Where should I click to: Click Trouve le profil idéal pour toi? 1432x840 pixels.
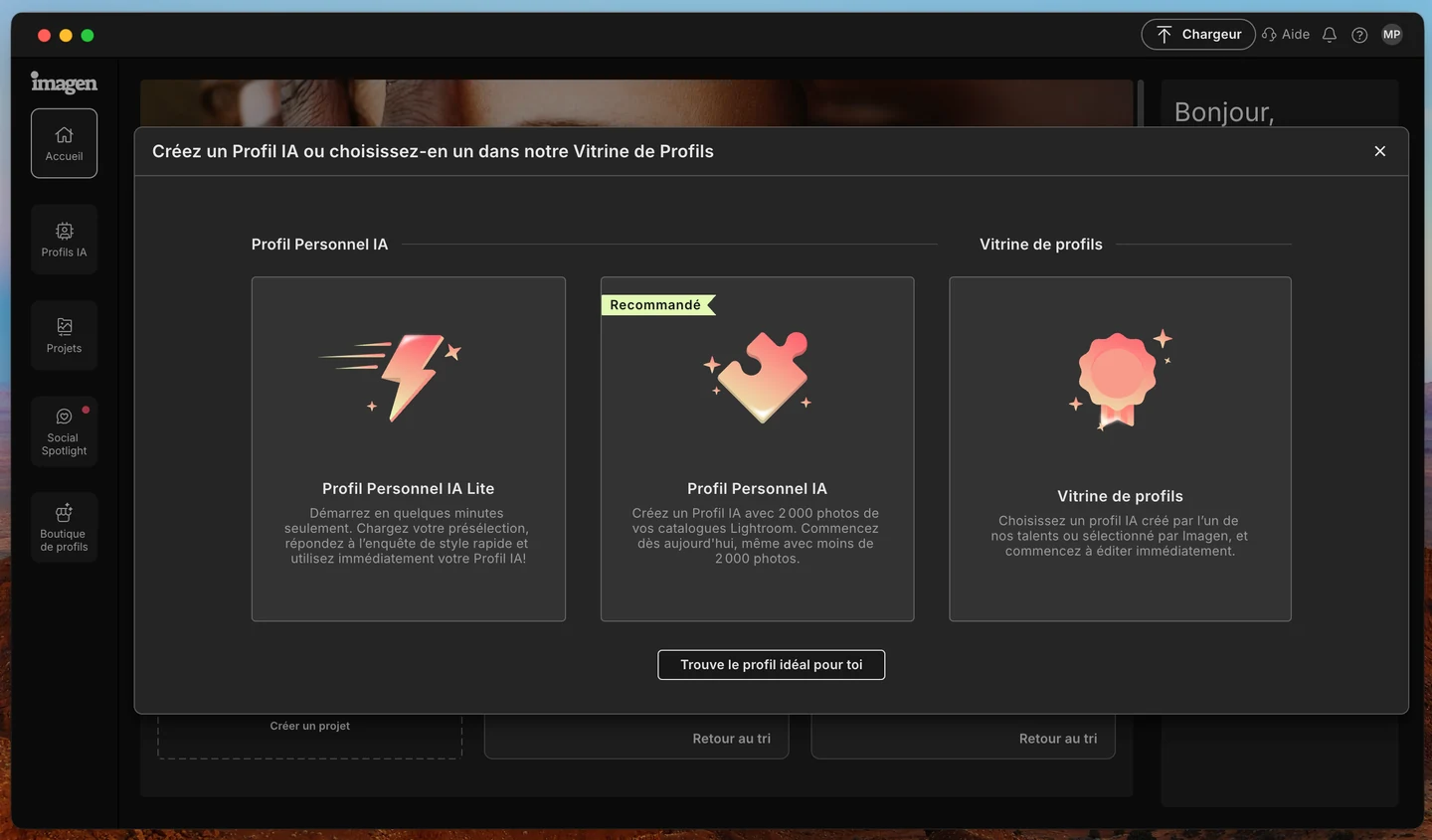click(x=772, y=665)
